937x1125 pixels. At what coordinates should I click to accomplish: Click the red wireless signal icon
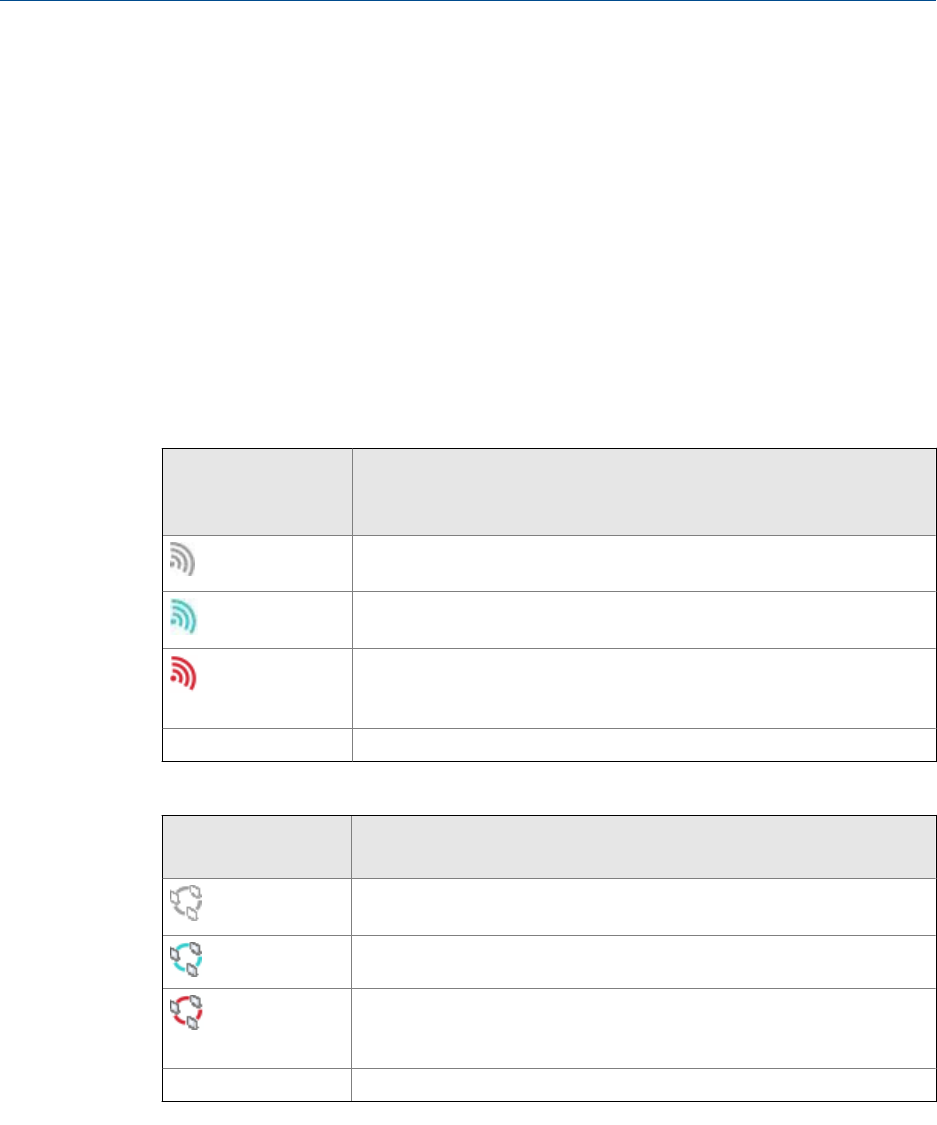point(183,674)
